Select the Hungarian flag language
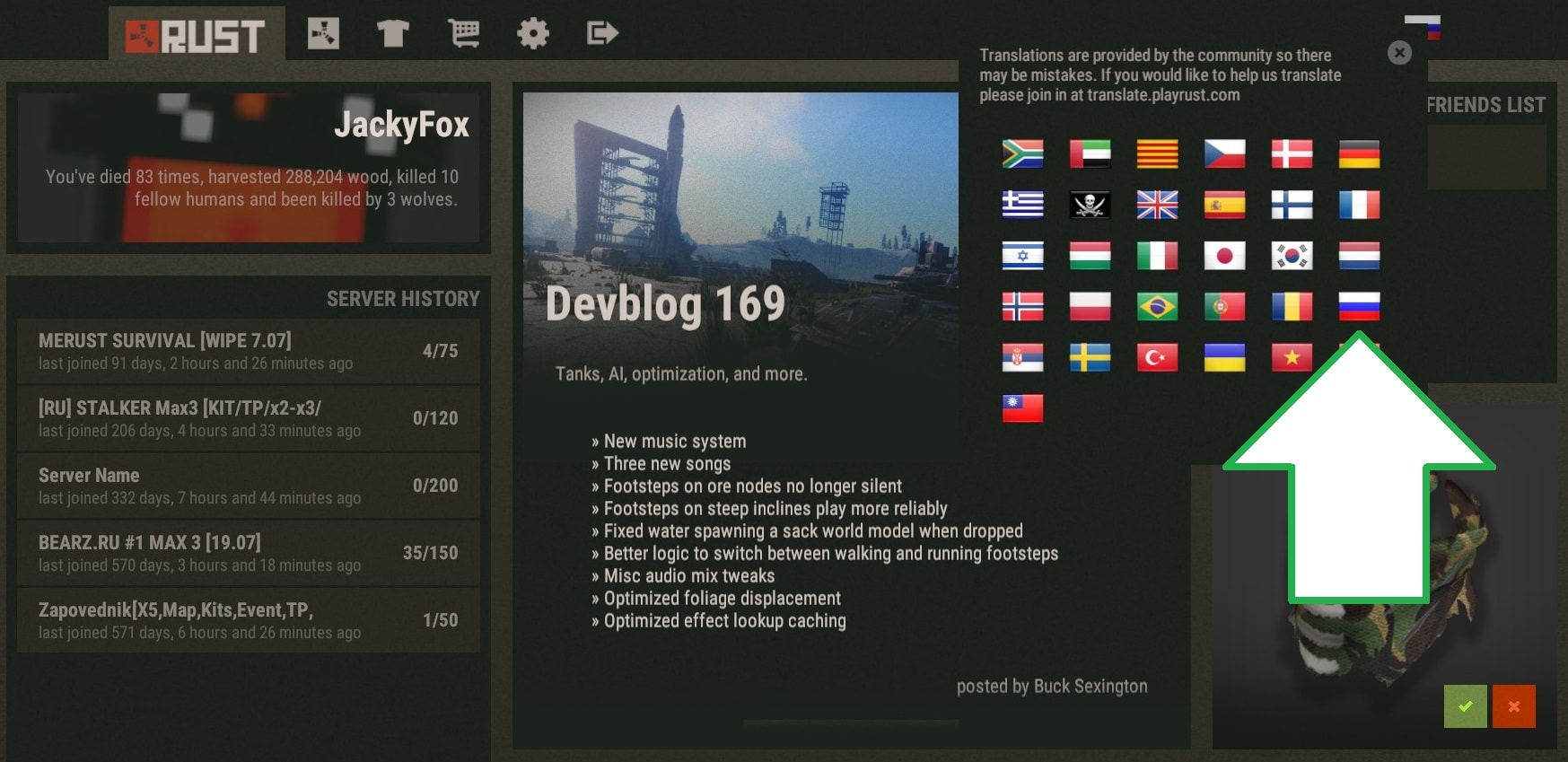 pos(1090,256)
